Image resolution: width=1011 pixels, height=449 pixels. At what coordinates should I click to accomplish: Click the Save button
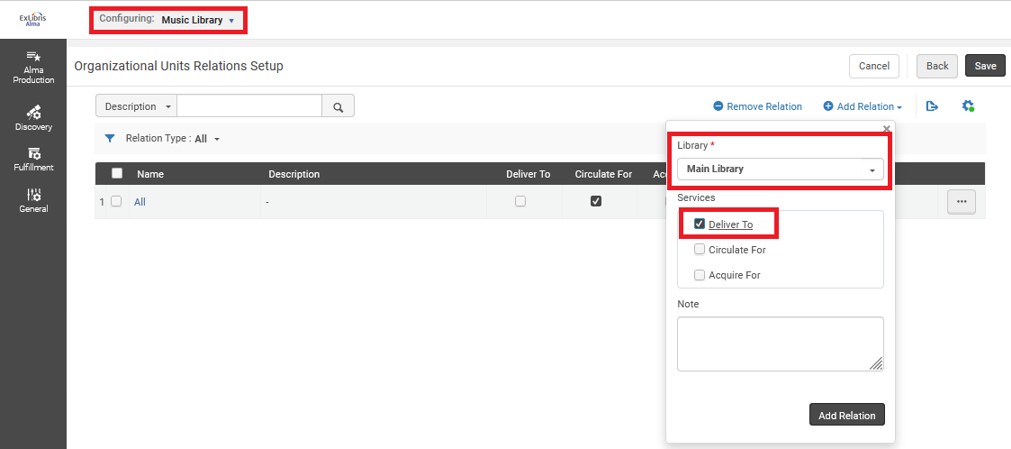click(x=985, y=66)
